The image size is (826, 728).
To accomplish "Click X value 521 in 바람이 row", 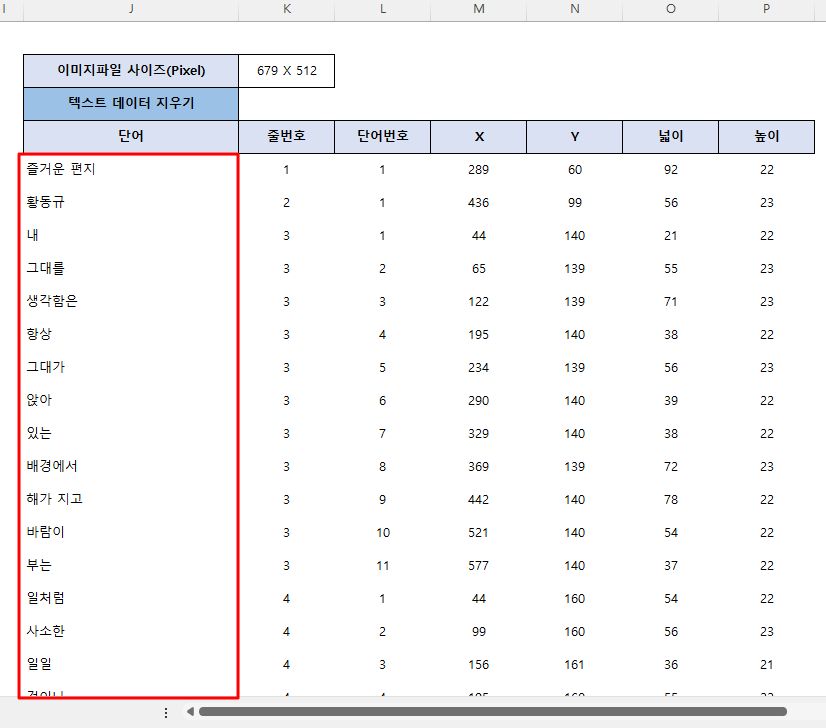I will (478, 533).
